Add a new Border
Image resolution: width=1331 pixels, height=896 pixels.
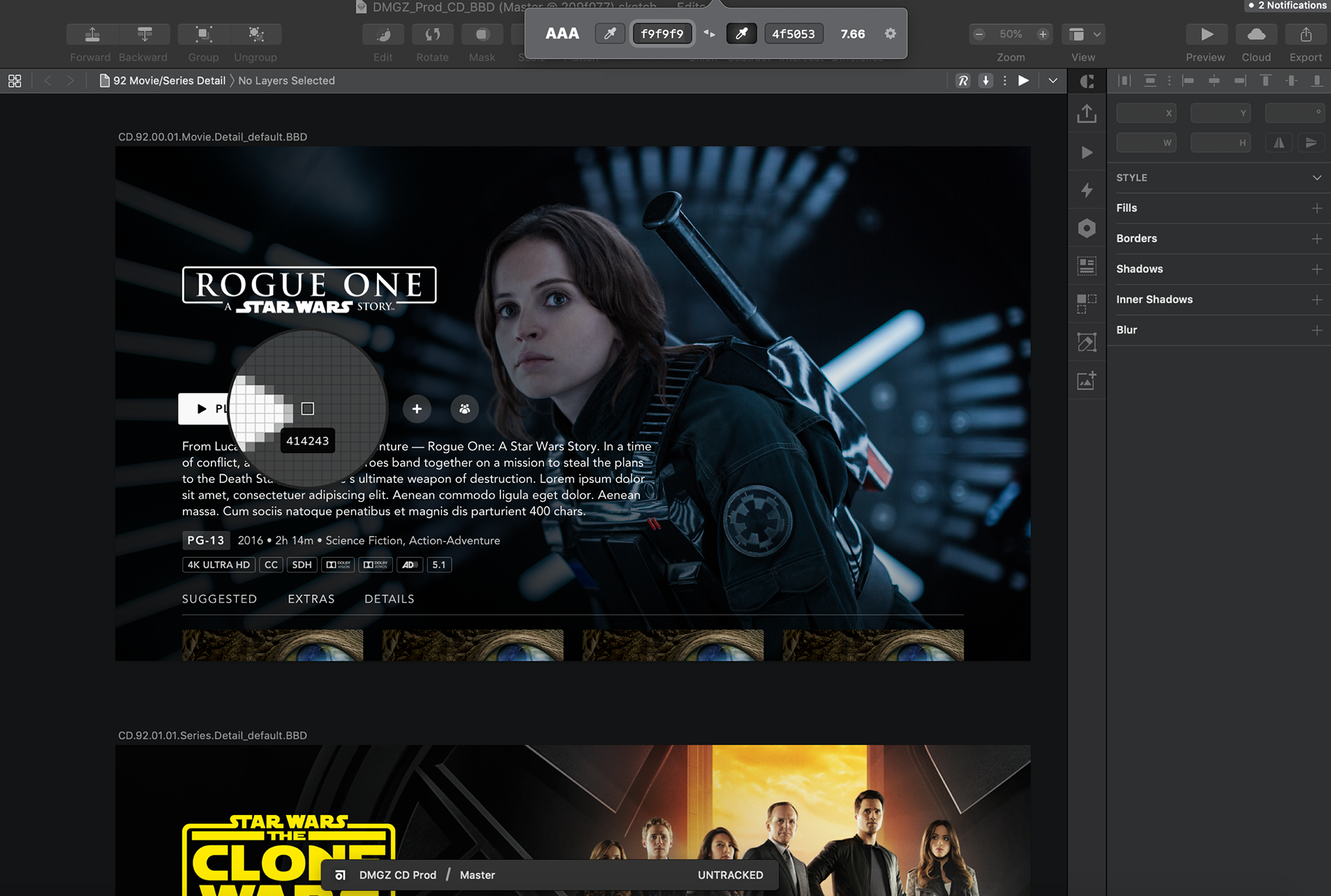pos(1316,239)
